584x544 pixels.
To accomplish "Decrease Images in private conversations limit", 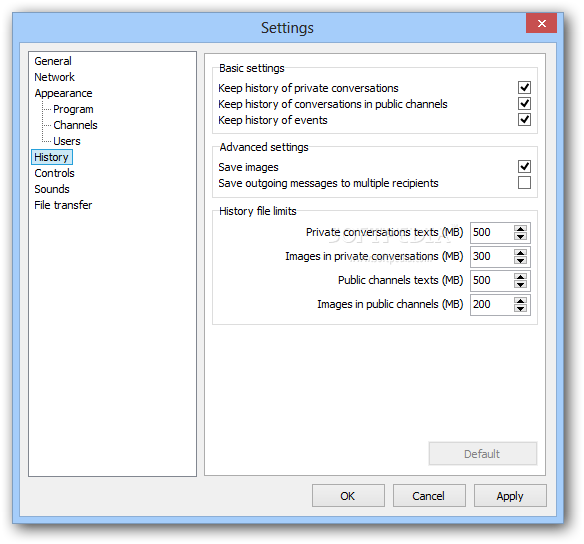I will [x=520, y=260].
